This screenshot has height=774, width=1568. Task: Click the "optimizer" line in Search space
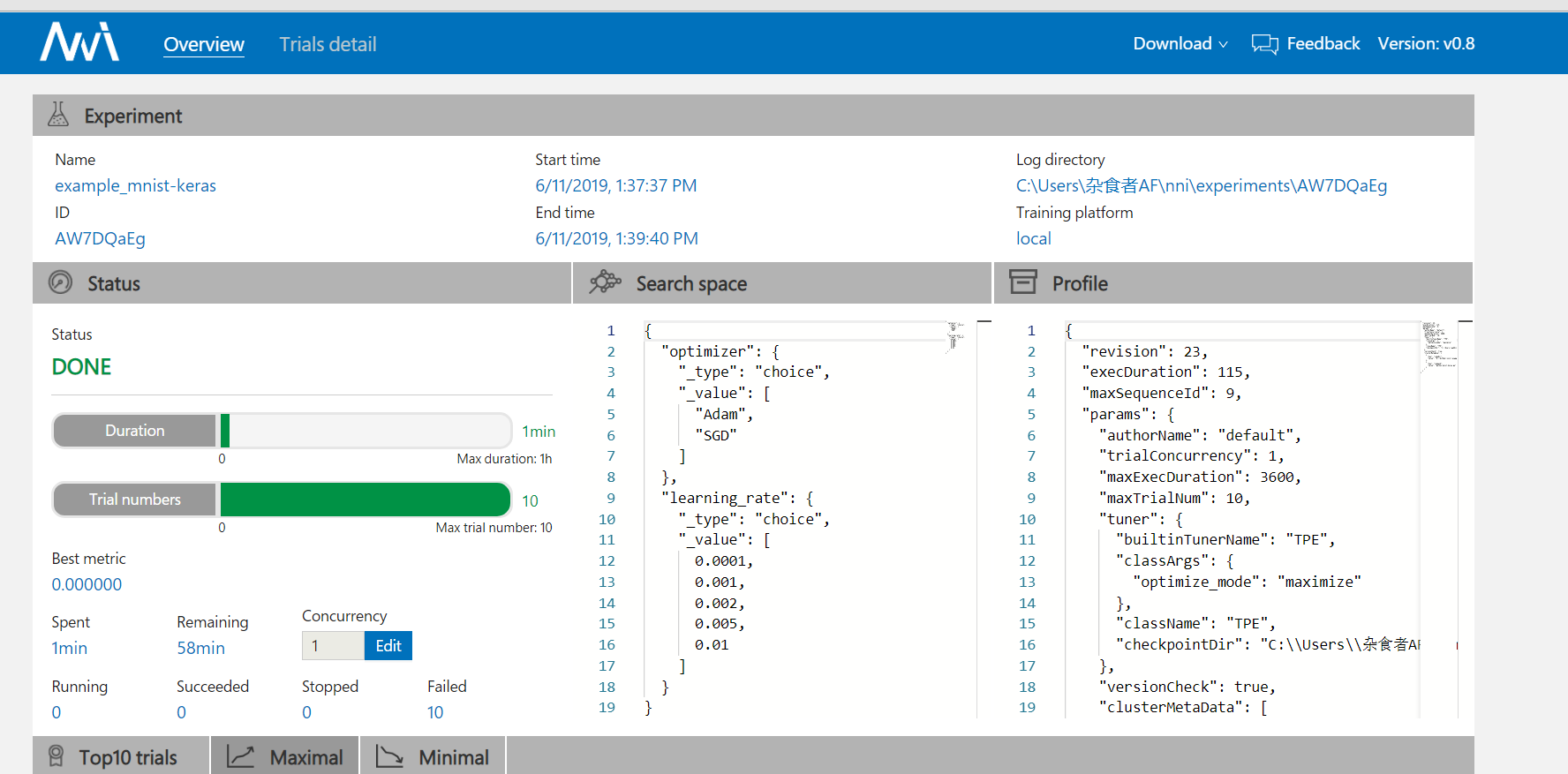(x=720, y=351)
